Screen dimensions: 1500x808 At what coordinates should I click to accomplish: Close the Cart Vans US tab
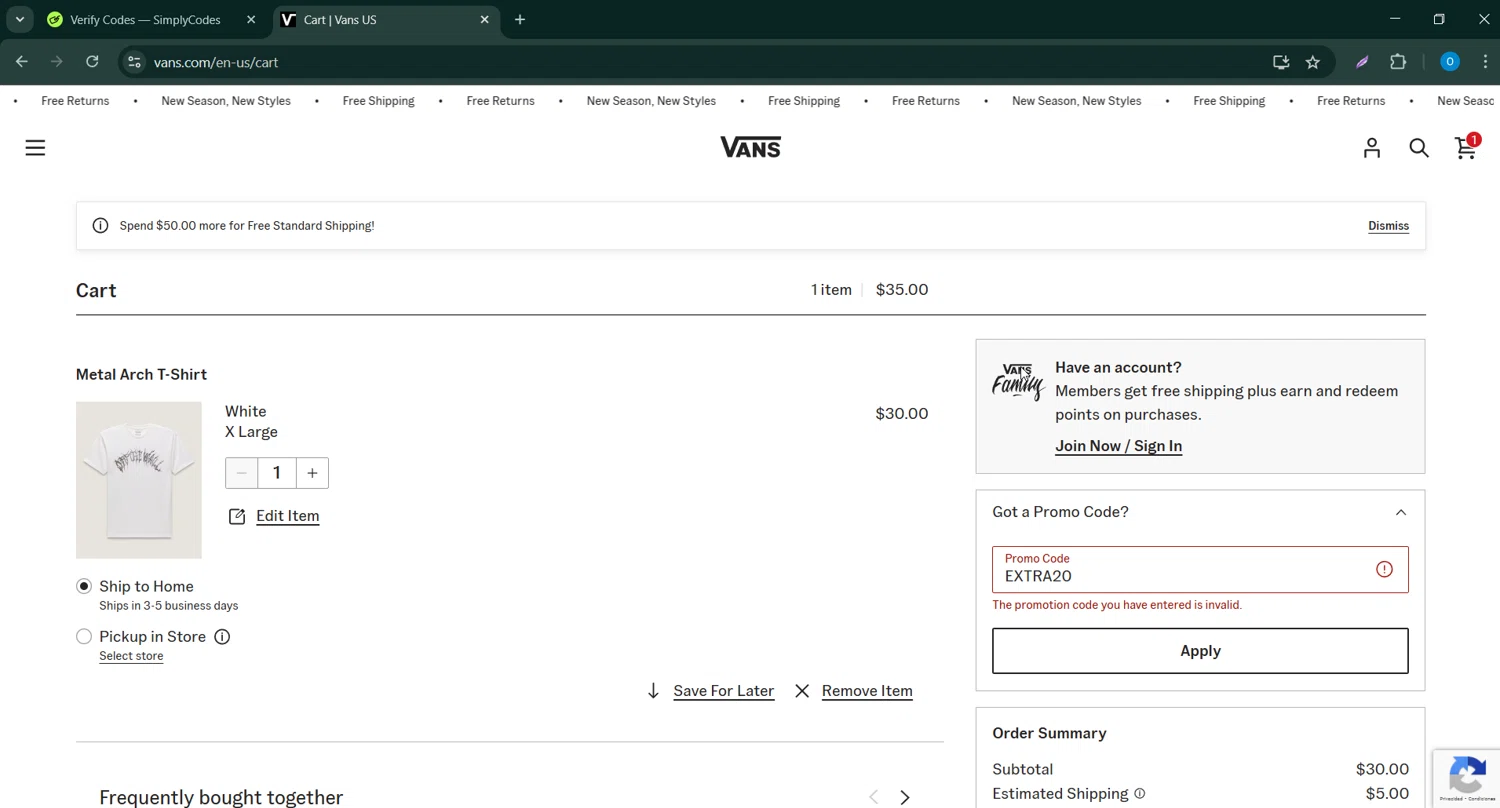485,19
